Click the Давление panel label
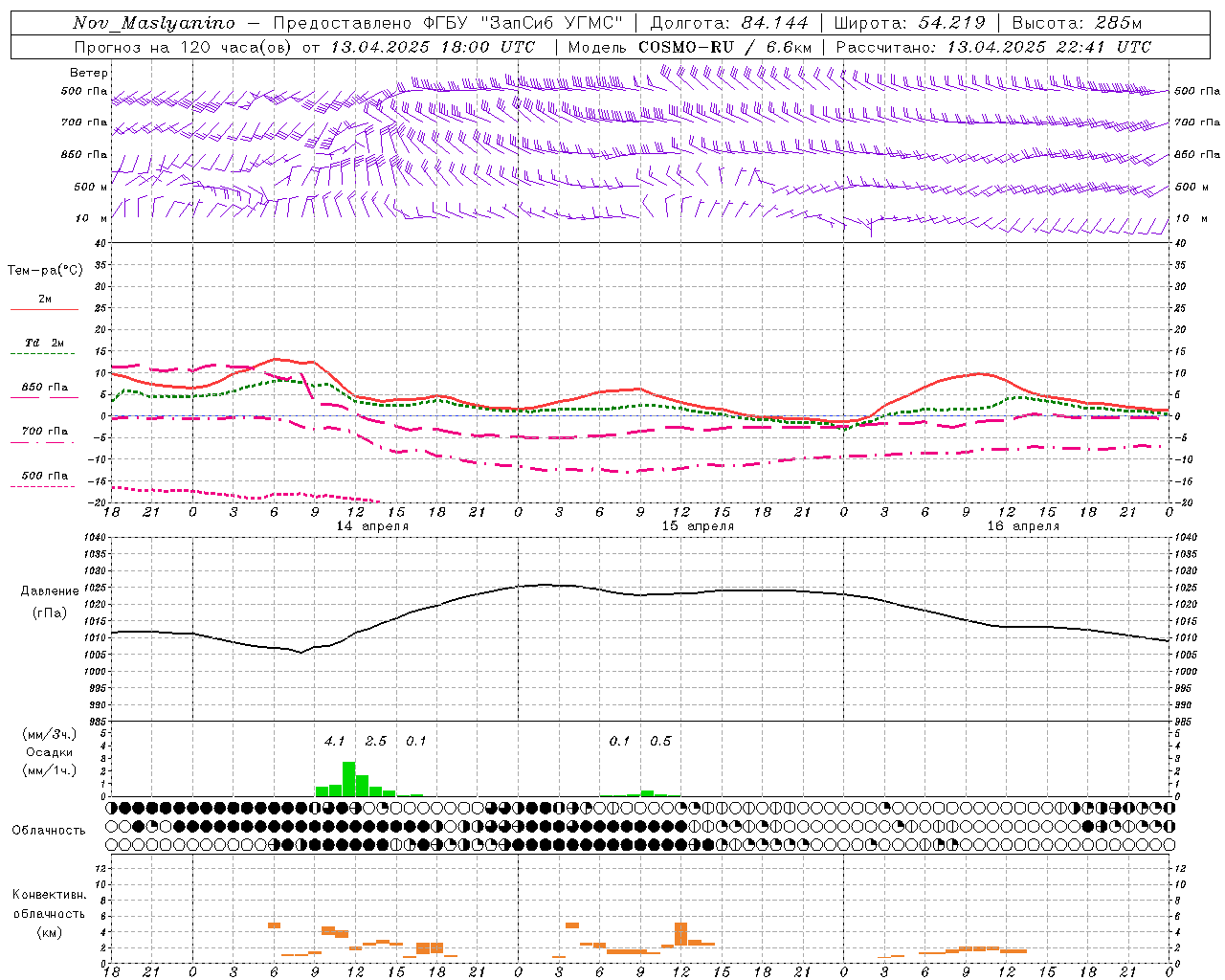Screen dimensions: 1225x980 click(x=50, y=591)
